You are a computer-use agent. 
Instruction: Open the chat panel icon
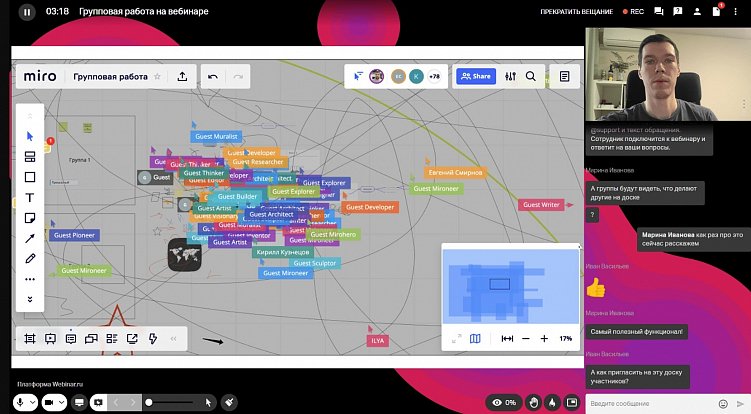point(659,12)
